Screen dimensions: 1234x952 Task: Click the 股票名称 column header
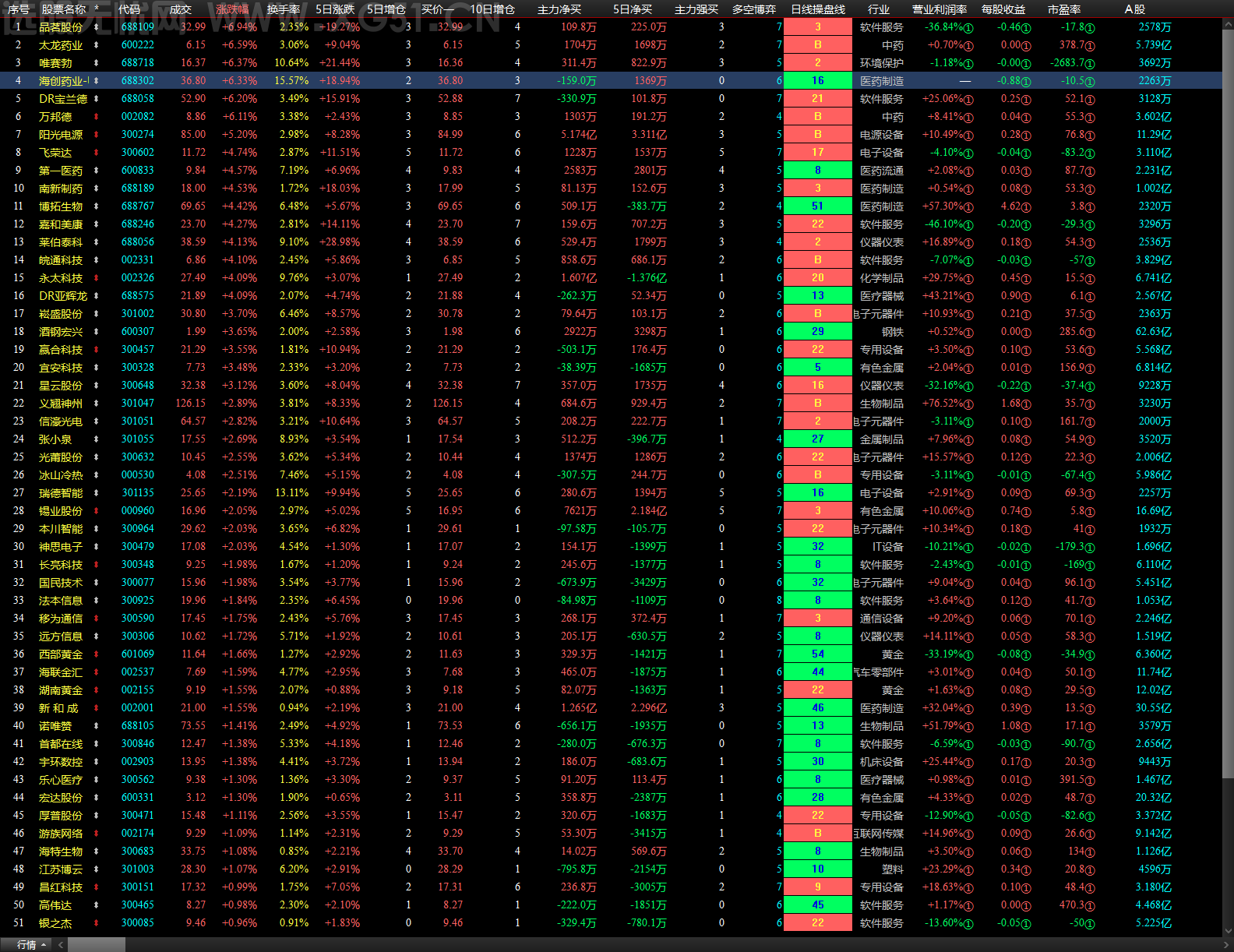[x=64, y=9]
